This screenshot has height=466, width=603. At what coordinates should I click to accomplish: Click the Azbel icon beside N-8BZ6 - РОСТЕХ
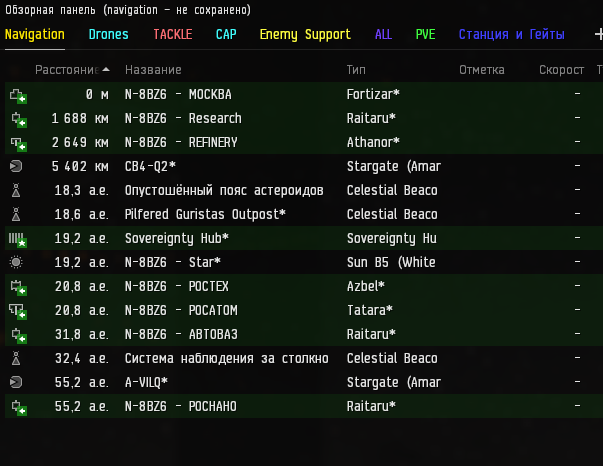[18, 288]
